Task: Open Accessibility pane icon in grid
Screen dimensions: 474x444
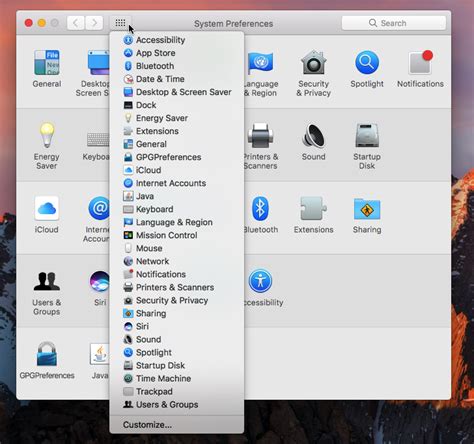Action: pyautogui.click(x=260, y=281)
